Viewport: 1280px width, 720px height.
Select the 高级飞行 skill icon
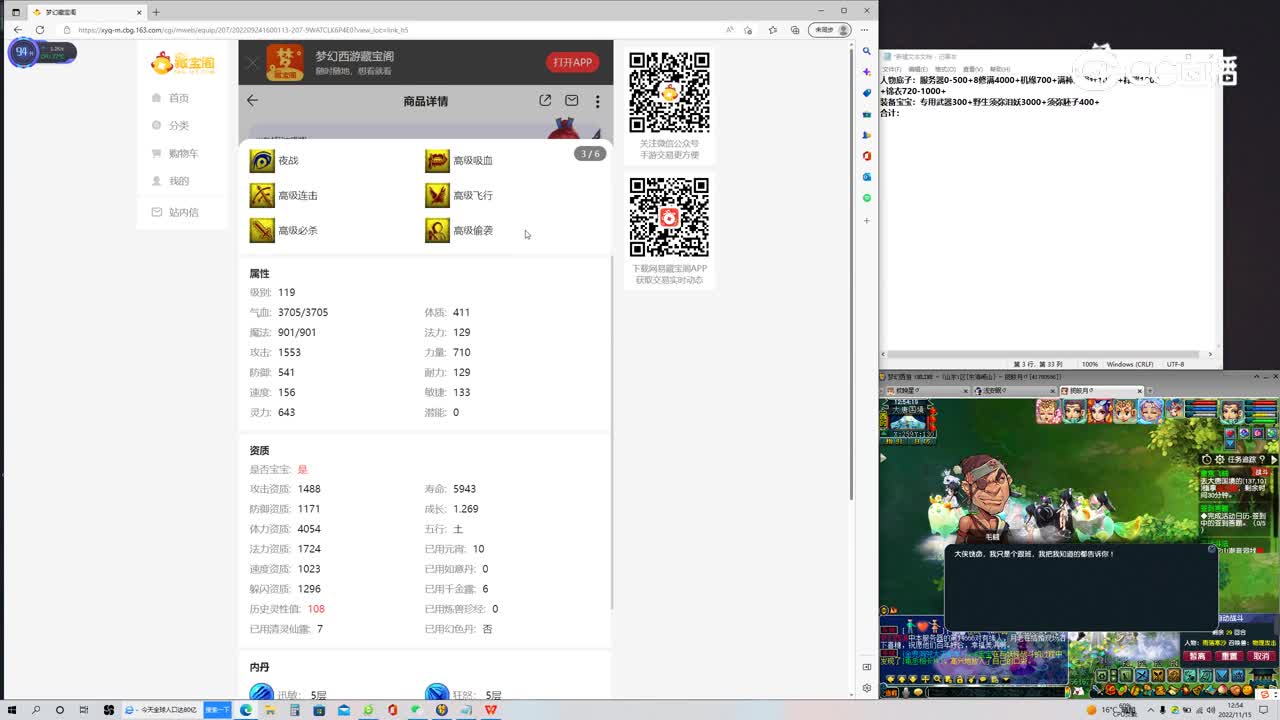pos(437,196)
